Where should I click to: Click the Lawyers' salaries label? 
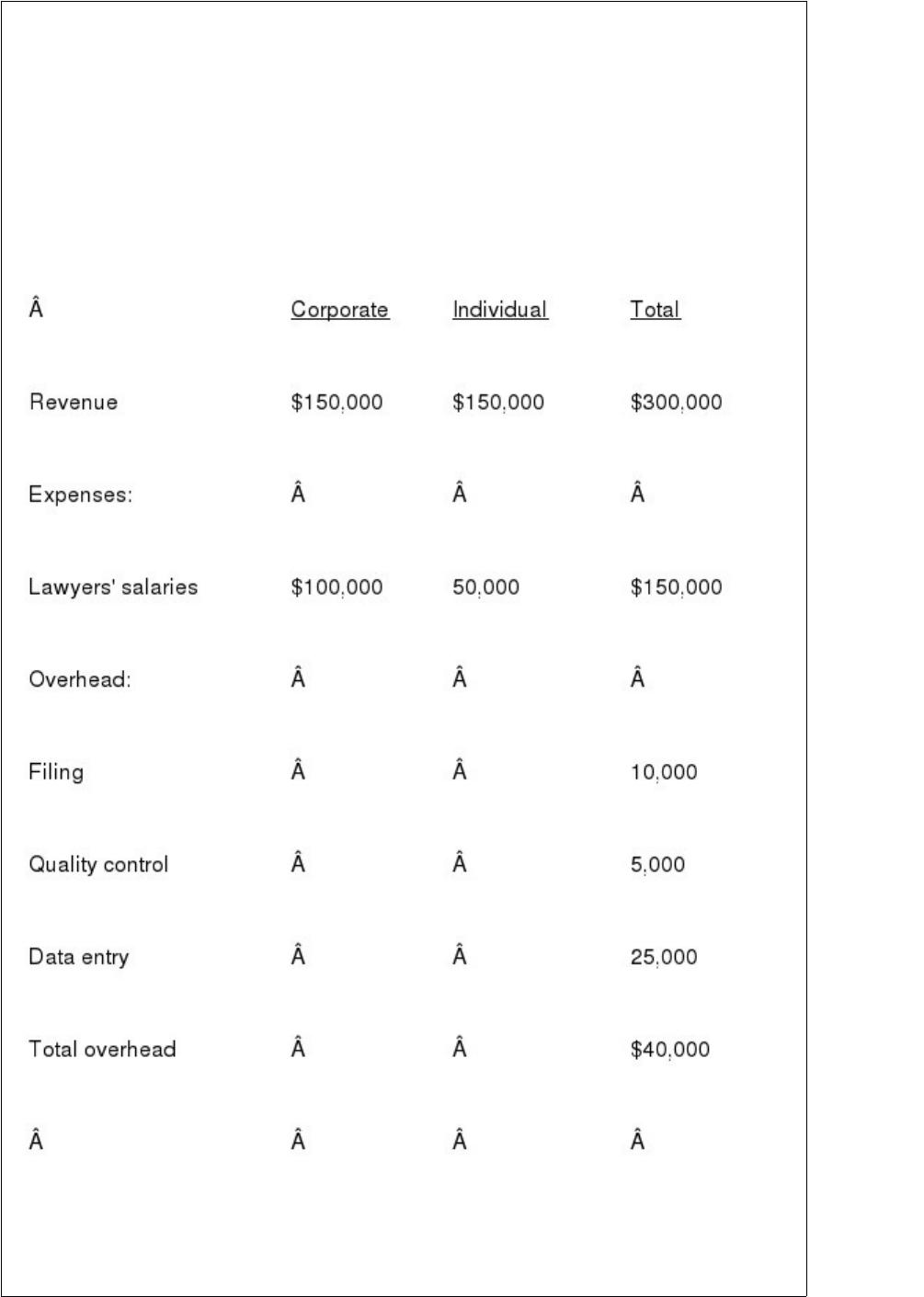(113, 587)
